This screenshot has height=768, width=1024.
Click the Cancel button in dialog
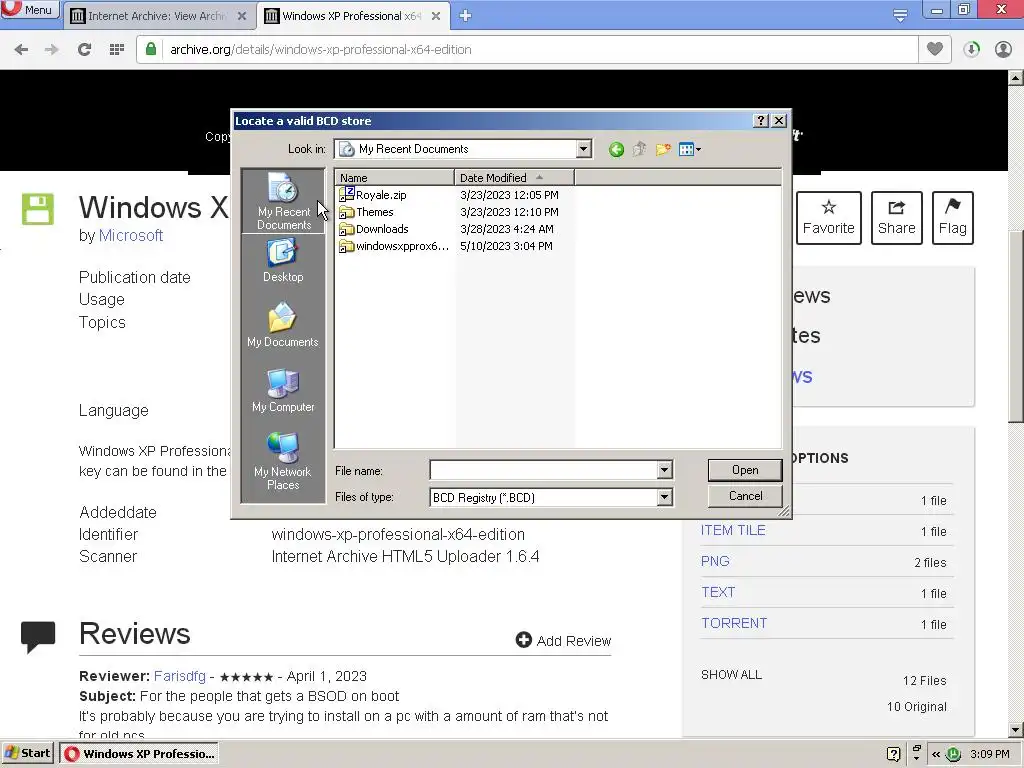click(745, 496)
